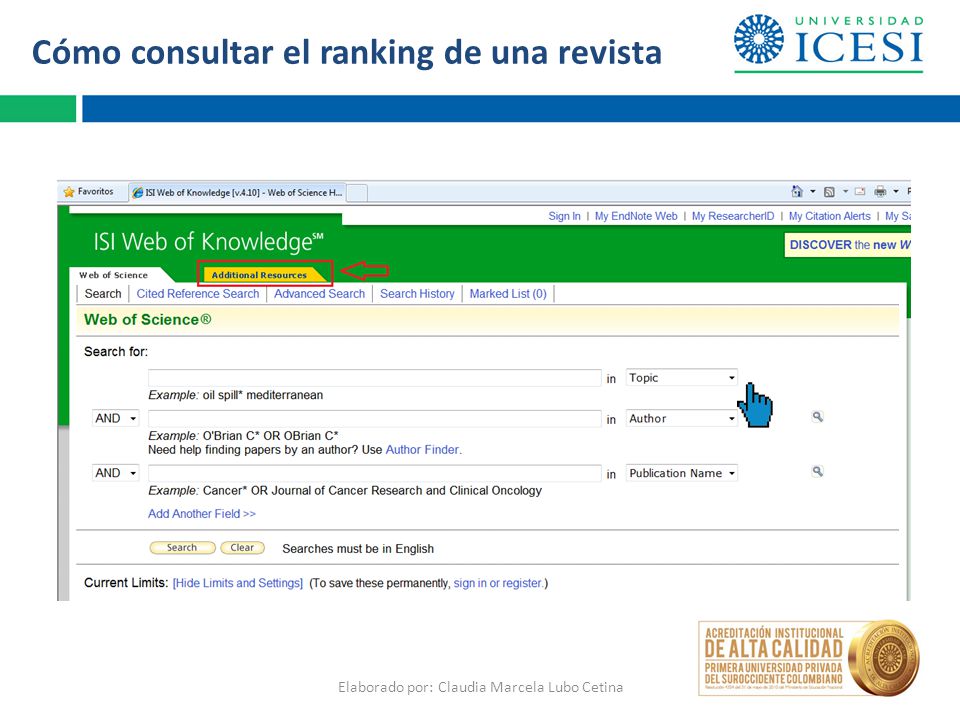Click Add Another Field >> link
This screenshot has width=960, height=720.
click(202, 514)
